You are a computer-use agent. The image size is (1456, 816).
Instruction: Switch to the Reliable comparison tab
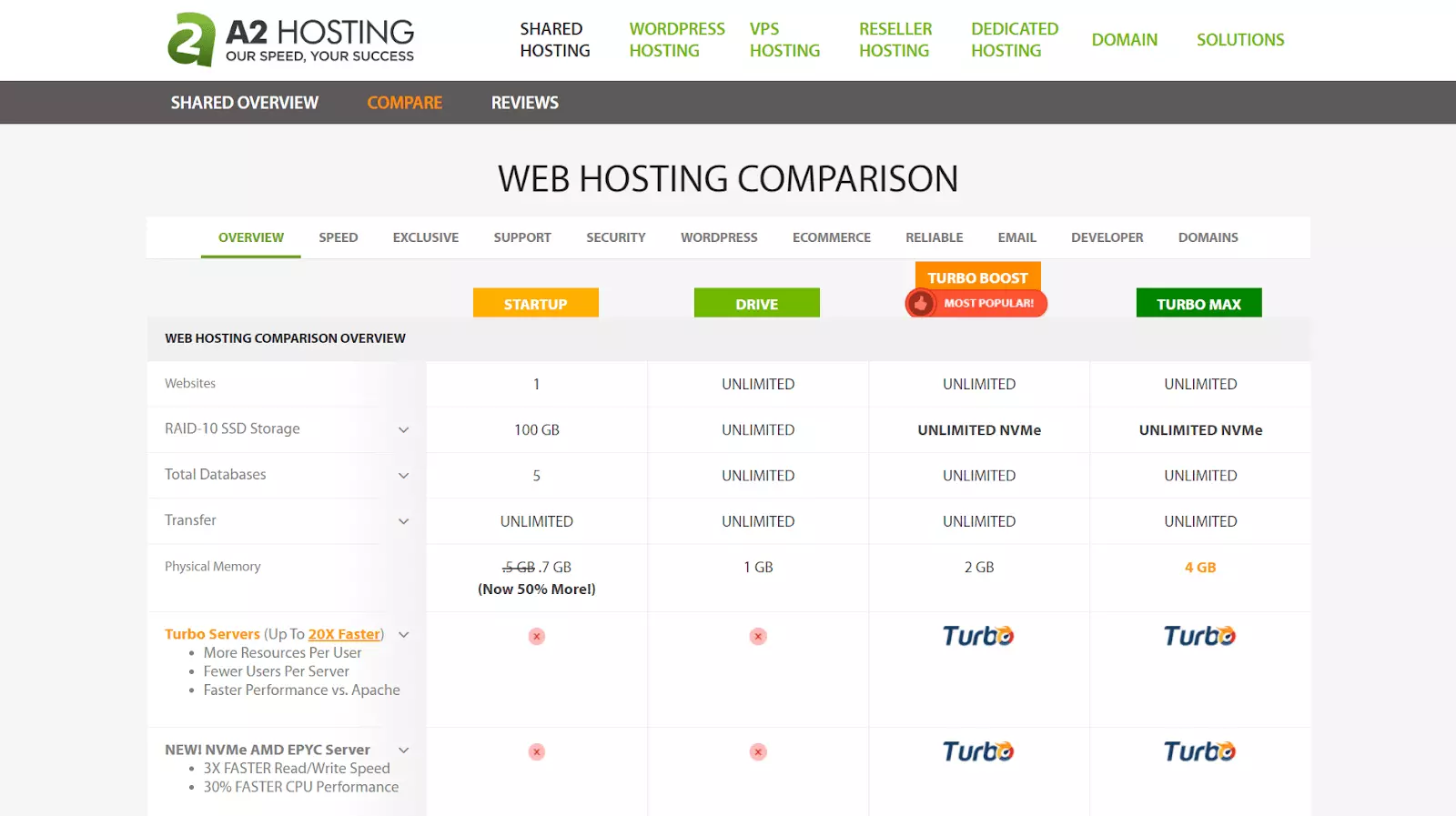point(935,237)
